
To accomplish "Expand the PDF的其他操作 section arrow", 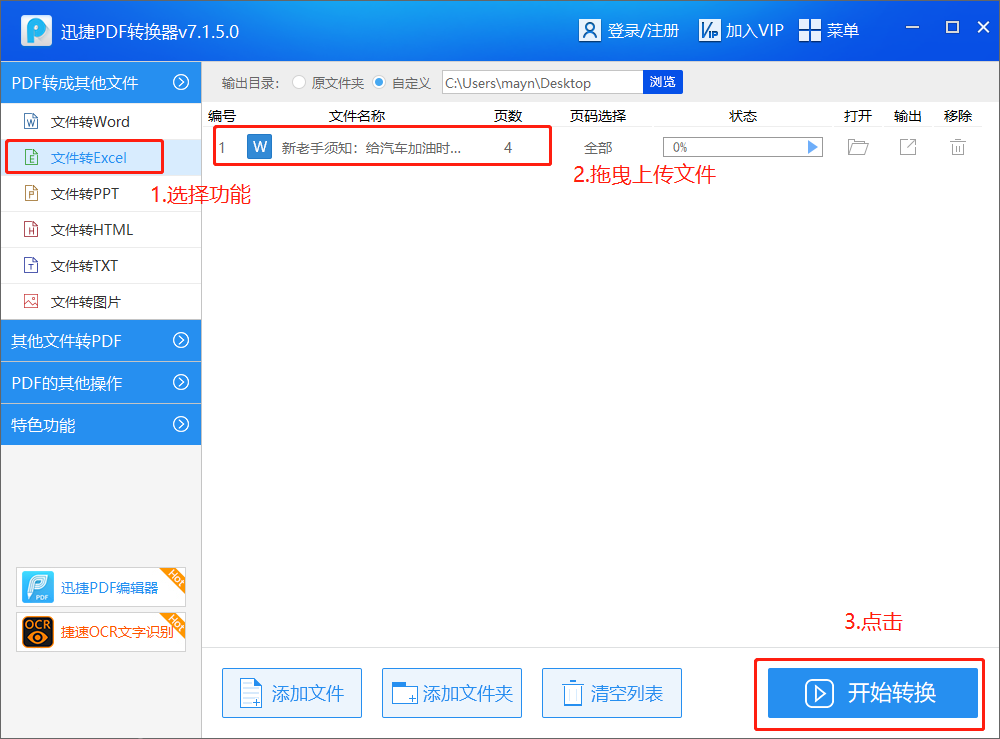I will (181, 383).
